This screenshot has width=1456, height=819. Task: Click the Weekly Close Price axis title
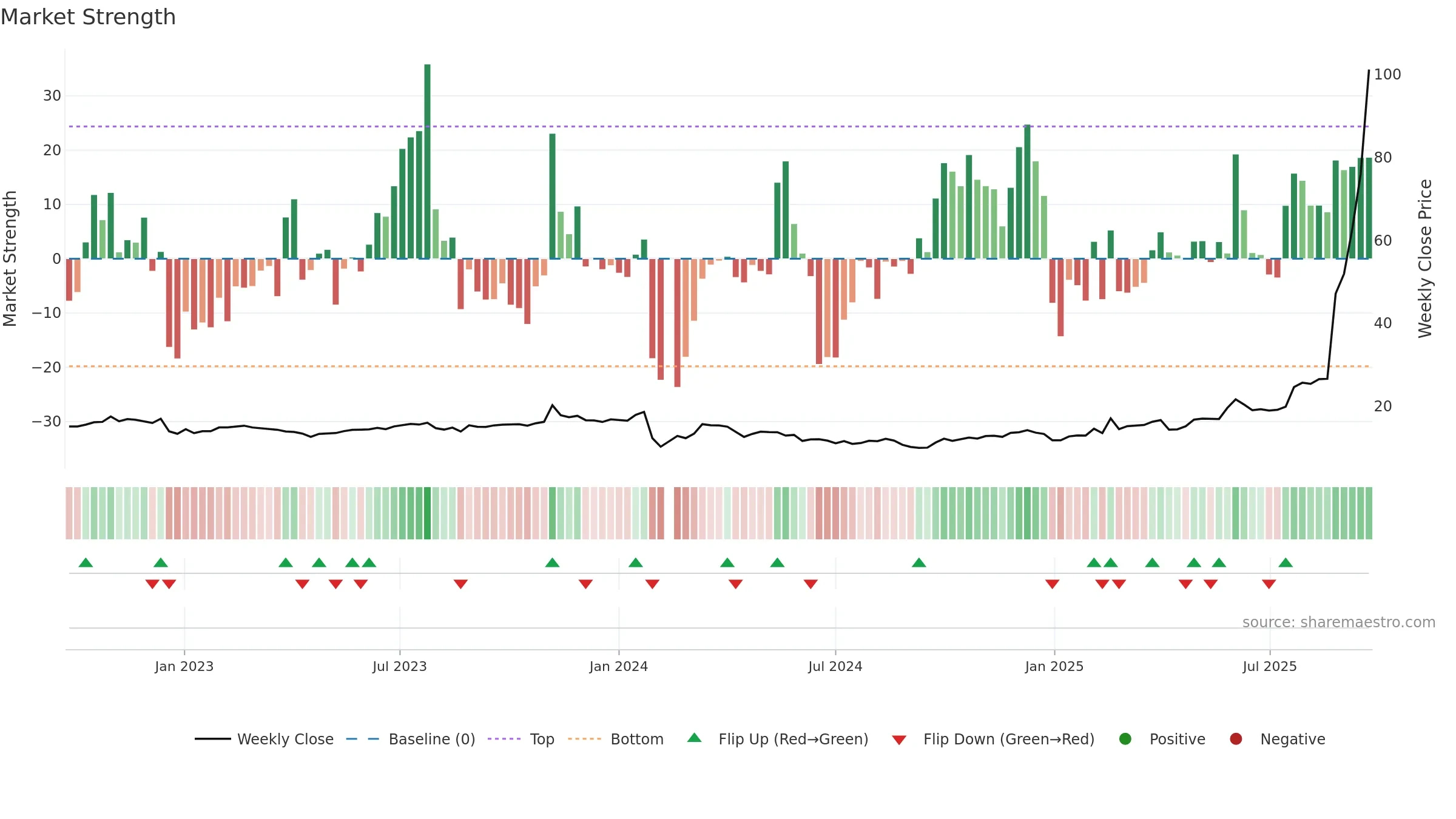[1425, 258]
